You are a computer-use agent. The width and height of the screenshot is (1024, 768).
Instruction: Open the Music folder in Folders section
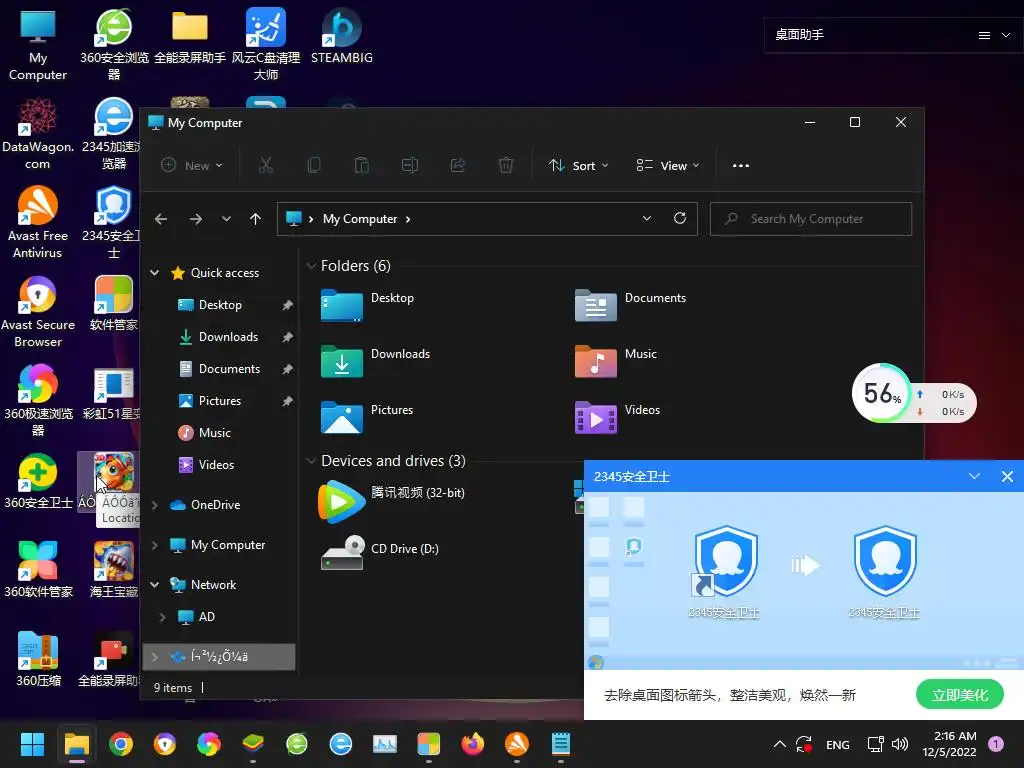tap(616, 361)
